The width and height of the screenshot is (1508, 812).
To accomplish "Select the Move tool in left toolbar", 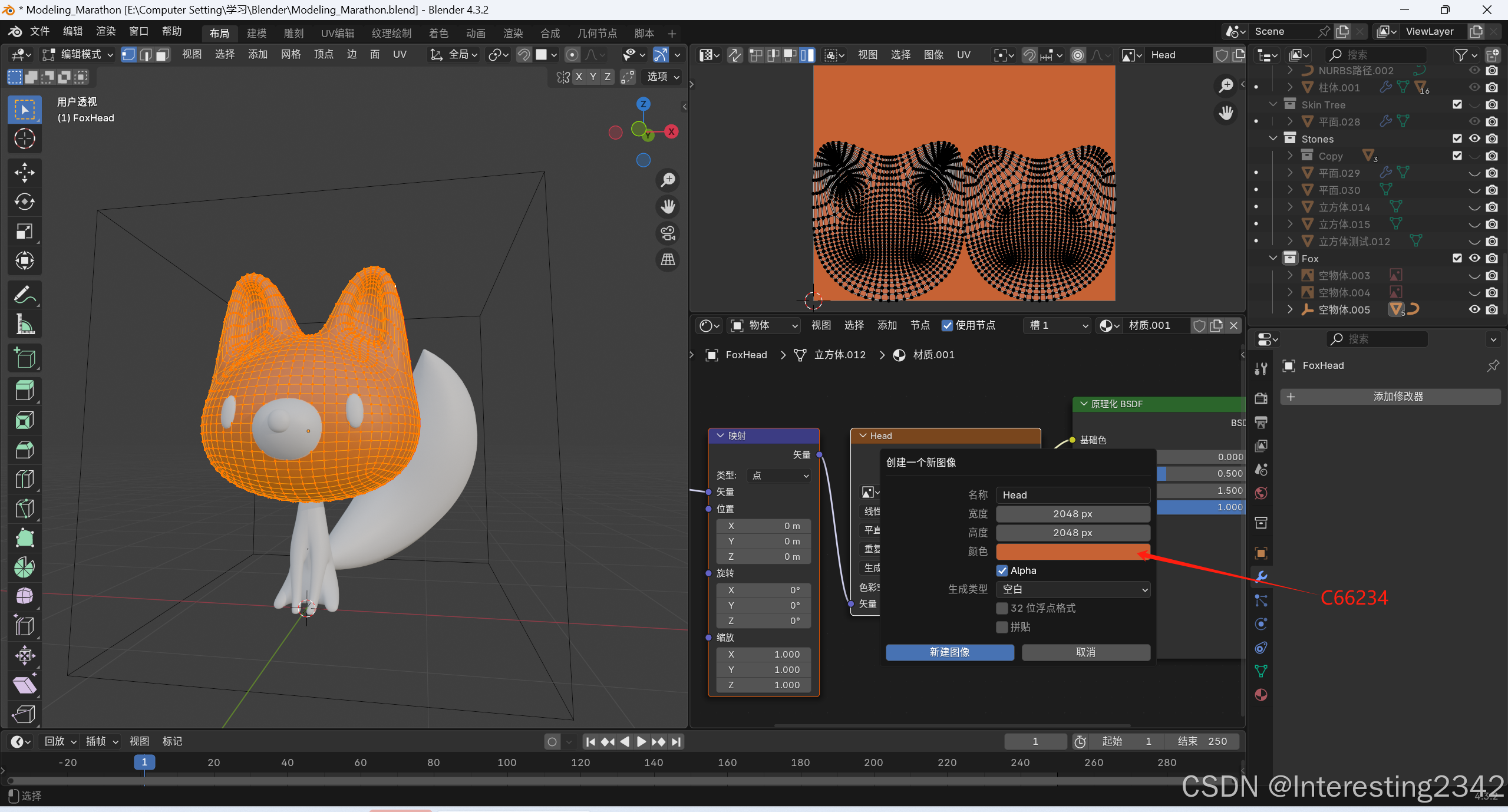I will [x=24, y=173].
